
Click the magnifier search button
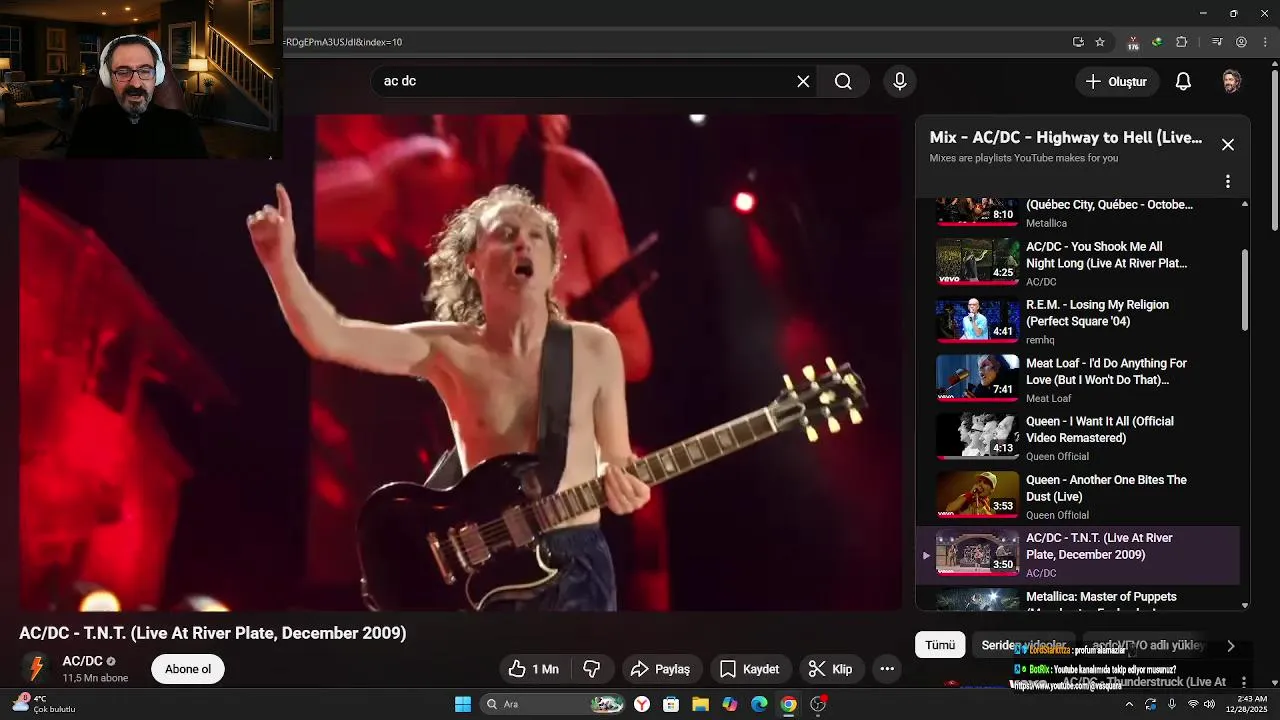click(843, 81)
